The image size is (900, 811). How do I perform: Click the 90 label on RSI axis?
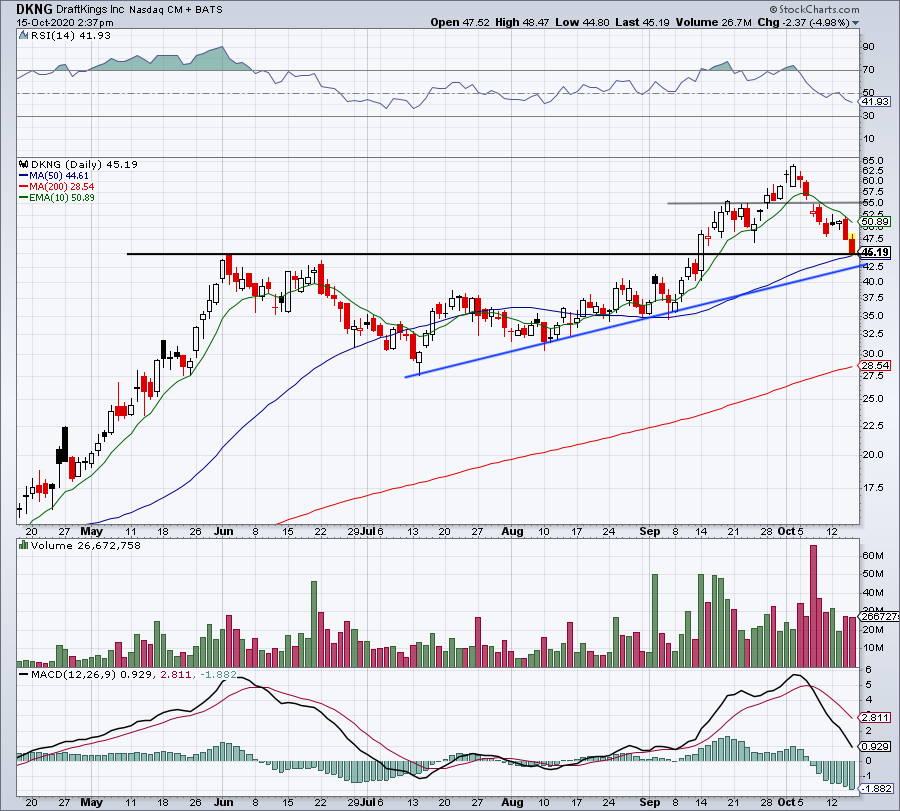[868, 46]
